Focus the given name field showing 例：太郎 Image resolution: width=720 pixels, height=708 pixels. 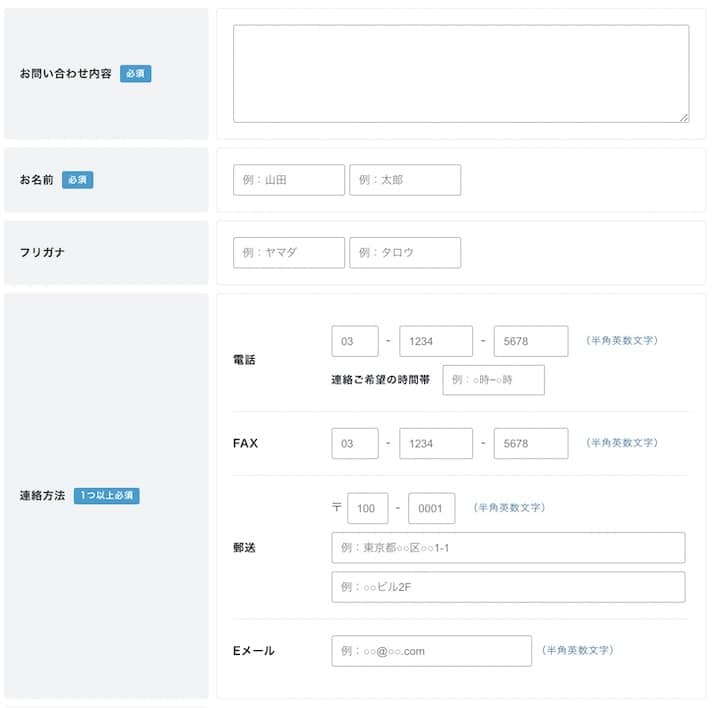click(405, 180)
